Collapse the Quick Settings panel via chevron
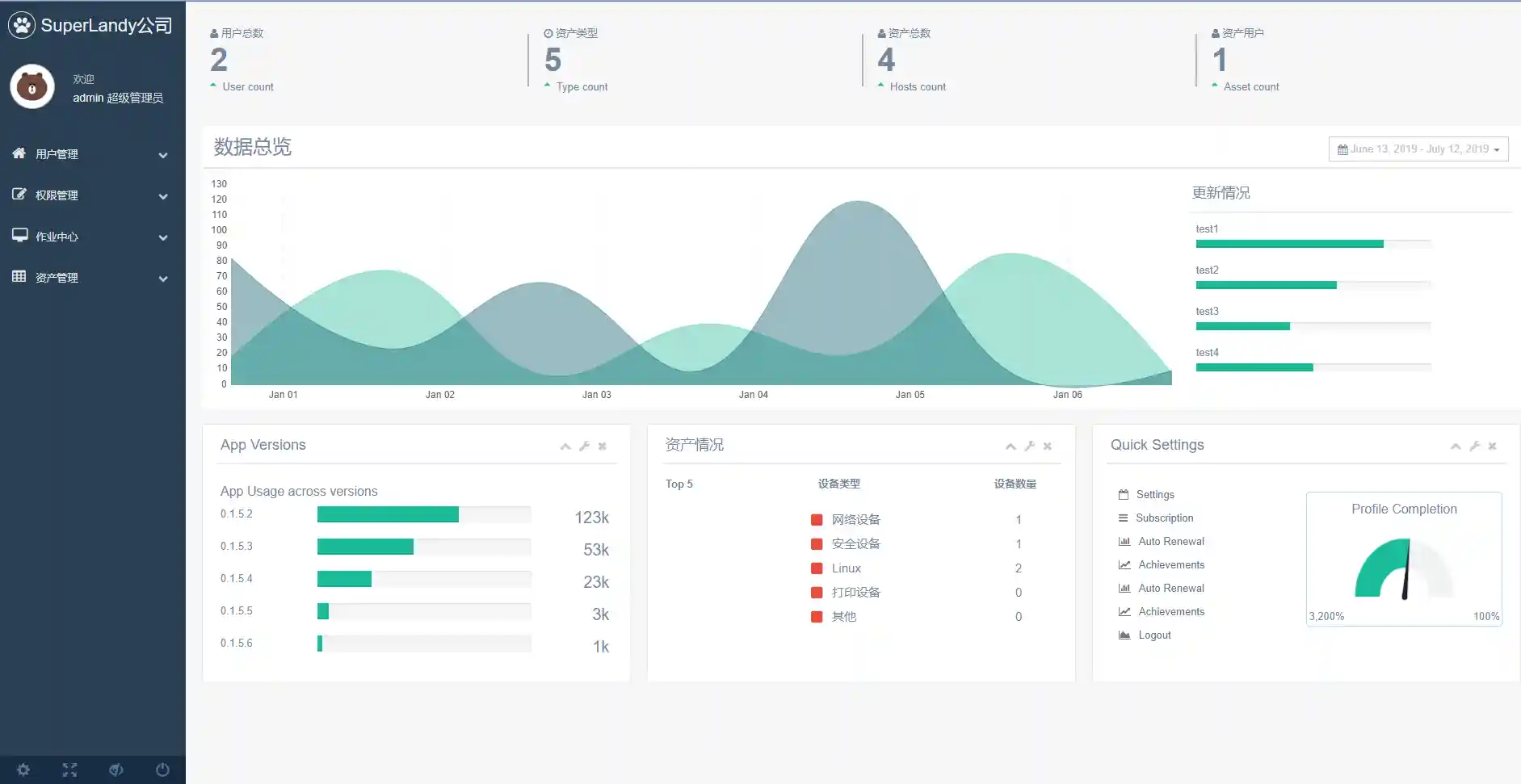The height and width of the screenshot is (784, 1521). [x=1456, y=447]
